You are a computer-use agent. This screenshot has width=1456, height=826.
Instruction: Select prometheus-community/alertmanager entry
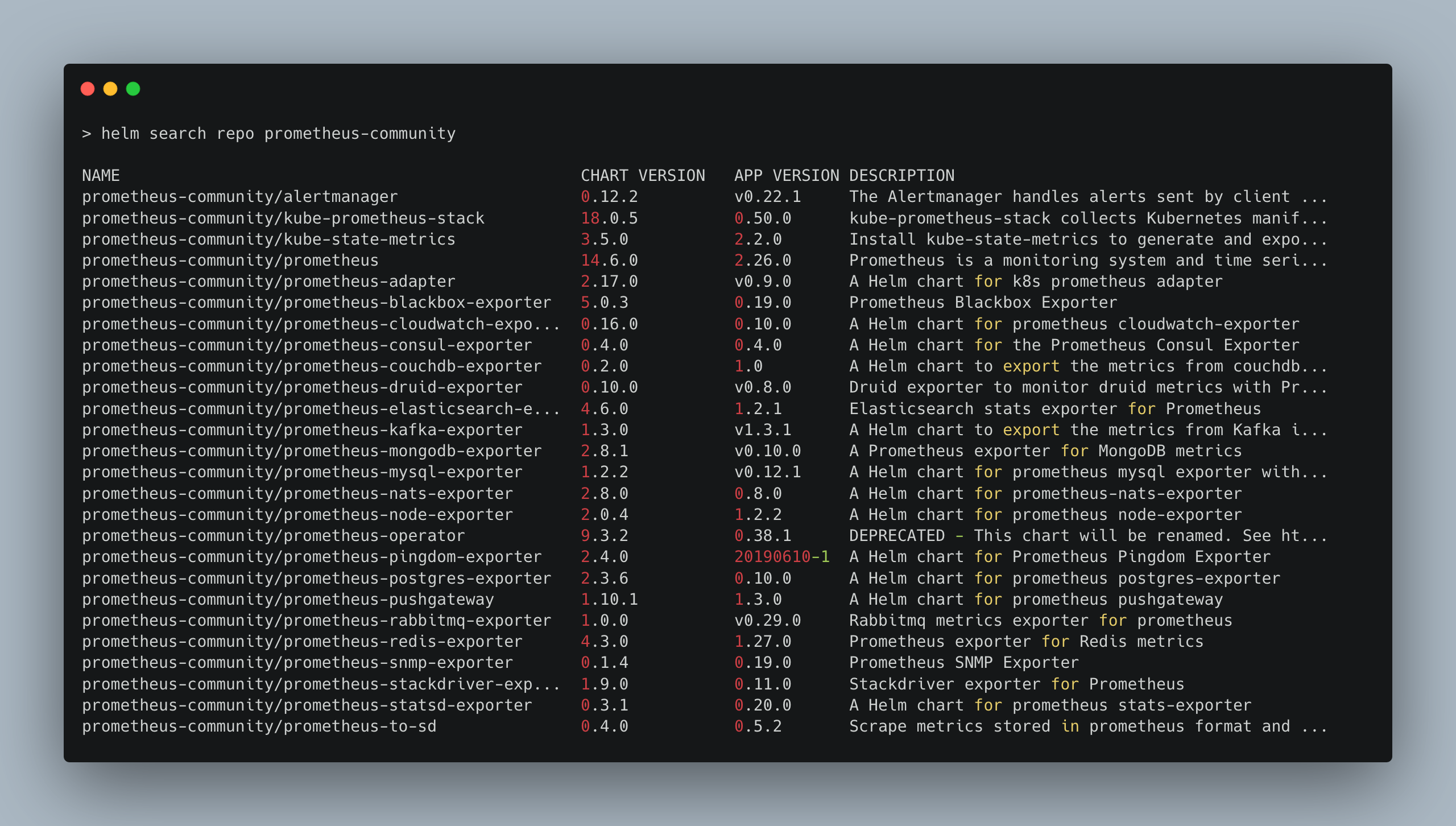[x=240, y=196]
